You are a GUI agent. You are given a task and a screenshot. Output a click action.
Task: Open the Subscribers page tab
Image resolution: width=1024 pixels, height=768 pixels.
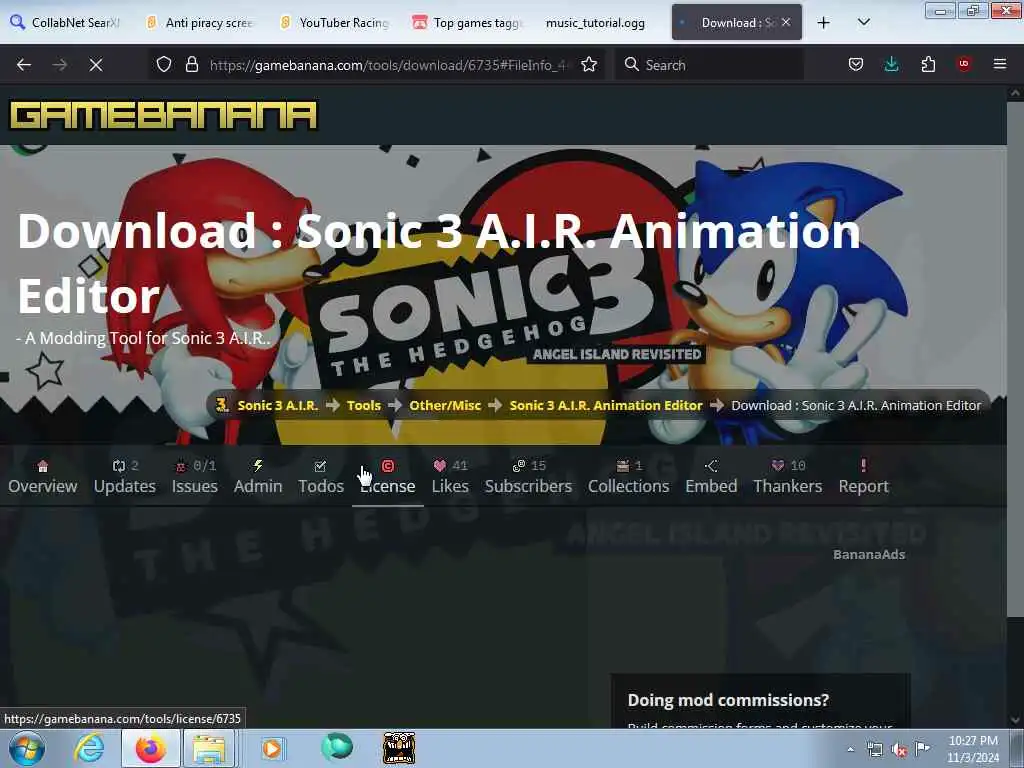click(x=528, y=477)
